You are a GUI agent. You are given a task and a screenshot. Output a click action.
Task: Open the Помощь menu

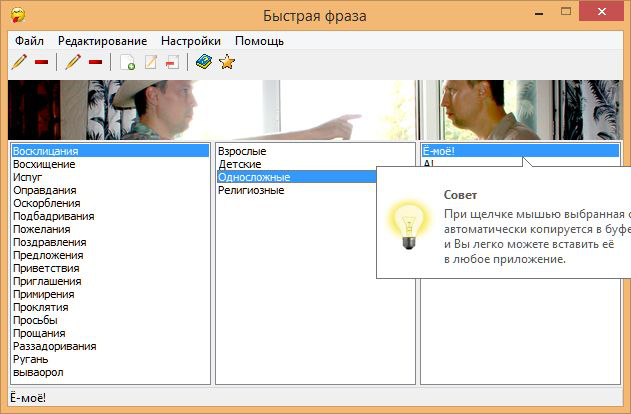click(x=259, y=41)
